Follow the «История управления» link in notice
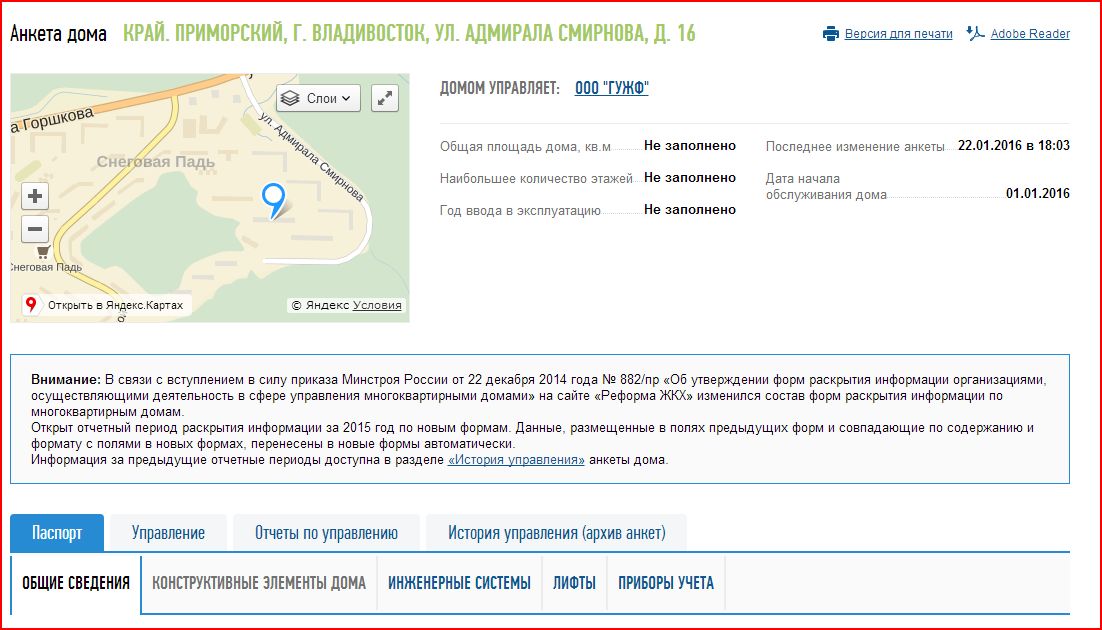Screen dimensions: 1102x630 coord(516,460)
